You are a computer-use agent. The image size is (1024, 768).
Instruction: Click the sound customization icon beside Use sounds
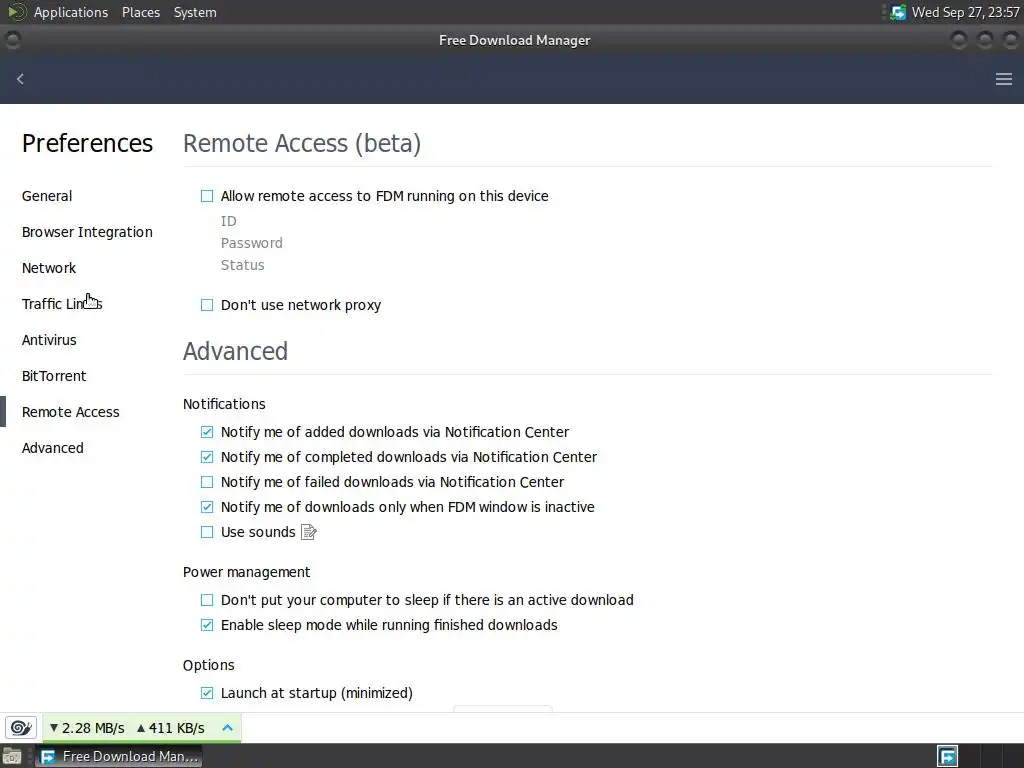click(x=309, y=532)
